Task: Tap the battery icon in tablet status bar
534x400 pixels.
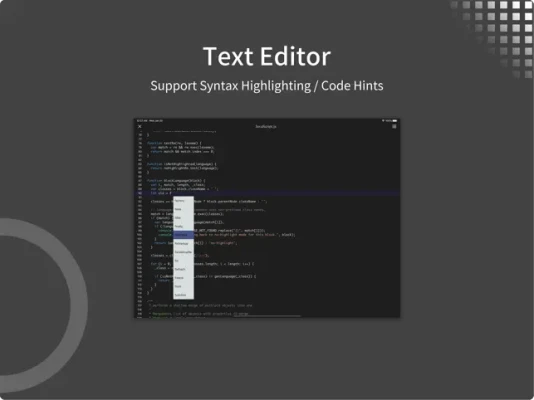Action: pos(395,121)
